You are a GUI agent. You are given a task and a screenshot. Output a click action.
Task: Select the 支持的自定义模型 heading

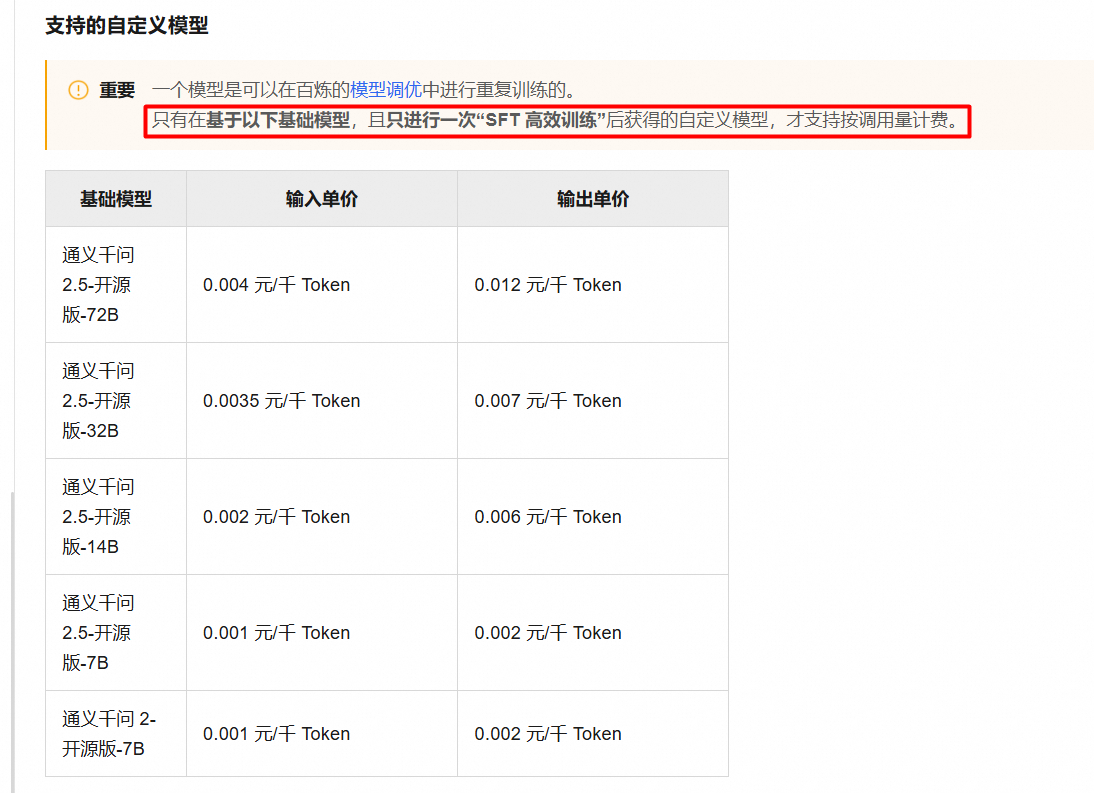click(127, 26)
